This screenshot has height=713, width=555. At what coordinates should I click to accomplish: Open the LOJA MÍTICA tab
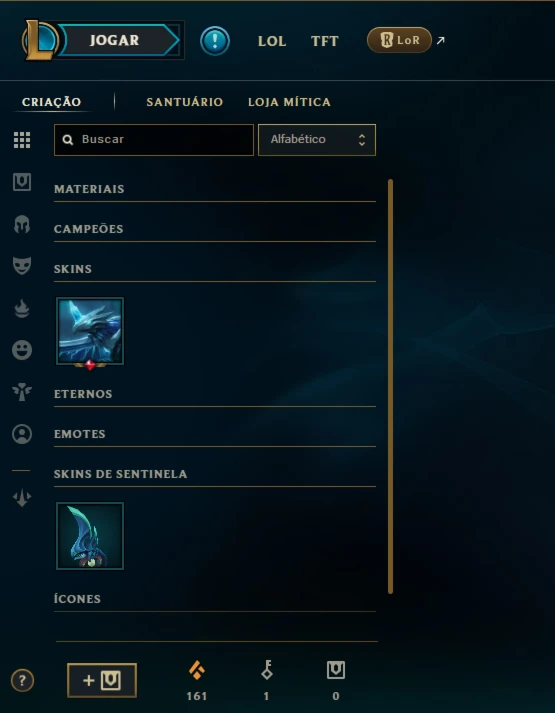click(289, 102)
